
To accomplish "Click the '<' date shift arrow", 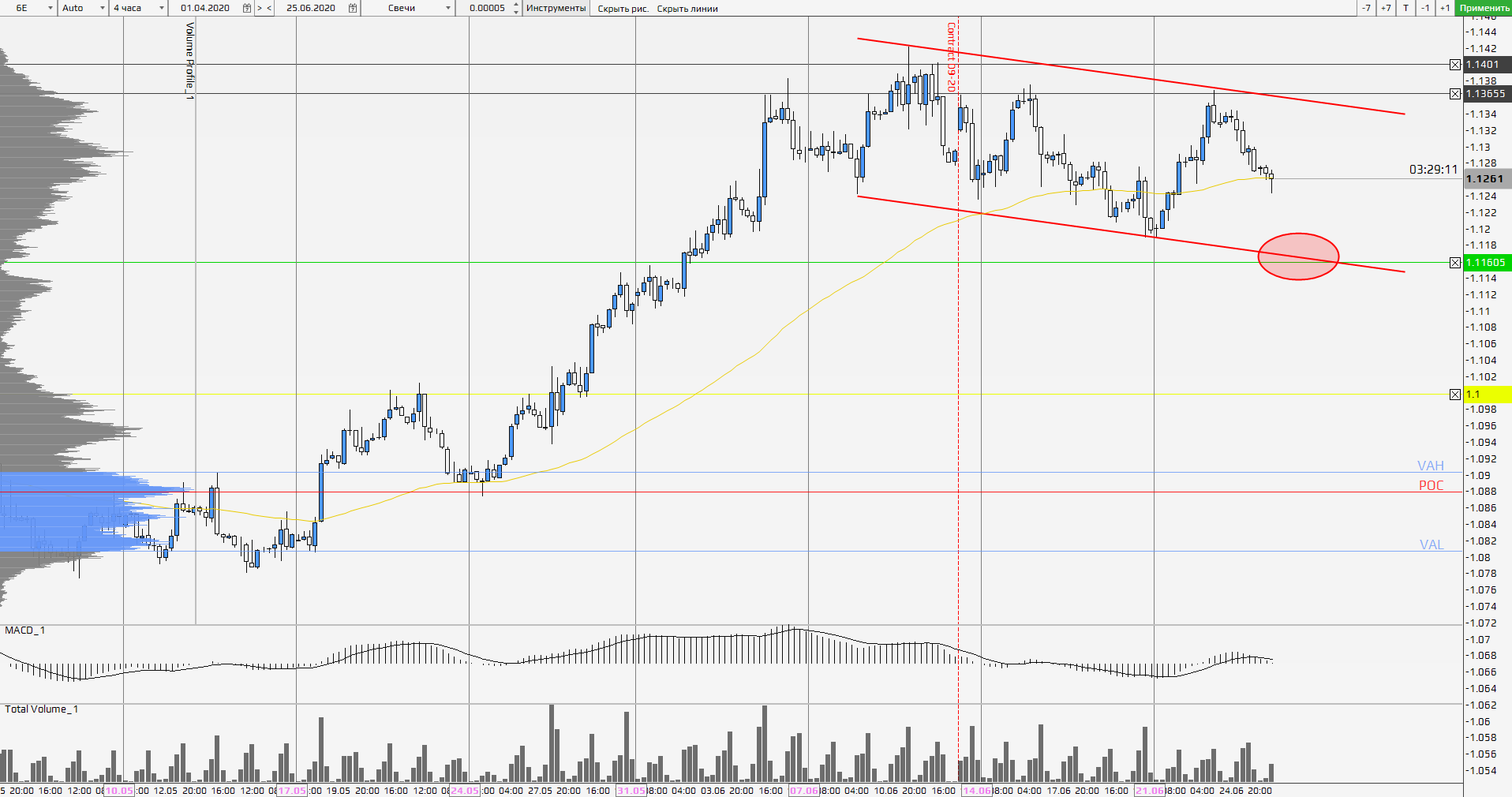I will pyautogui.click(x=270, y=8).
